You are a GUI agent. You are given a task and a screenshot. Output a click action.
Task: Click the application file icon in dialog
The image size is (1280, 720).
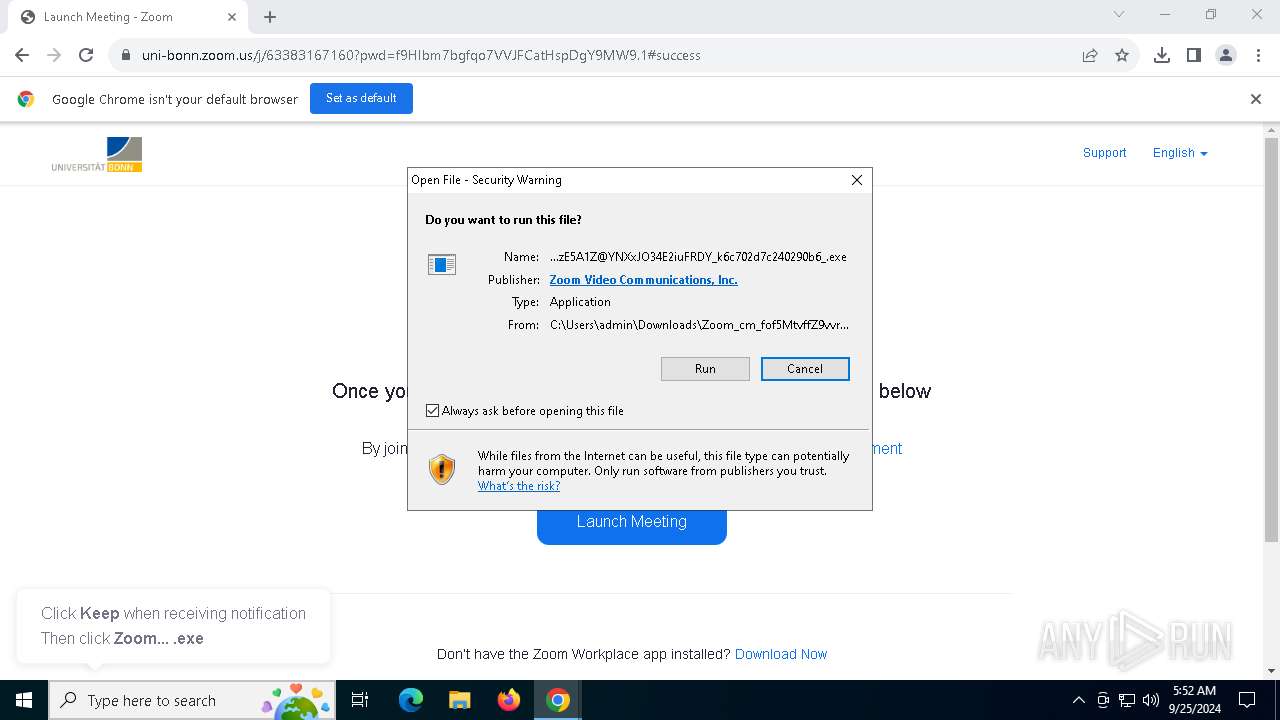coord(442,264)
